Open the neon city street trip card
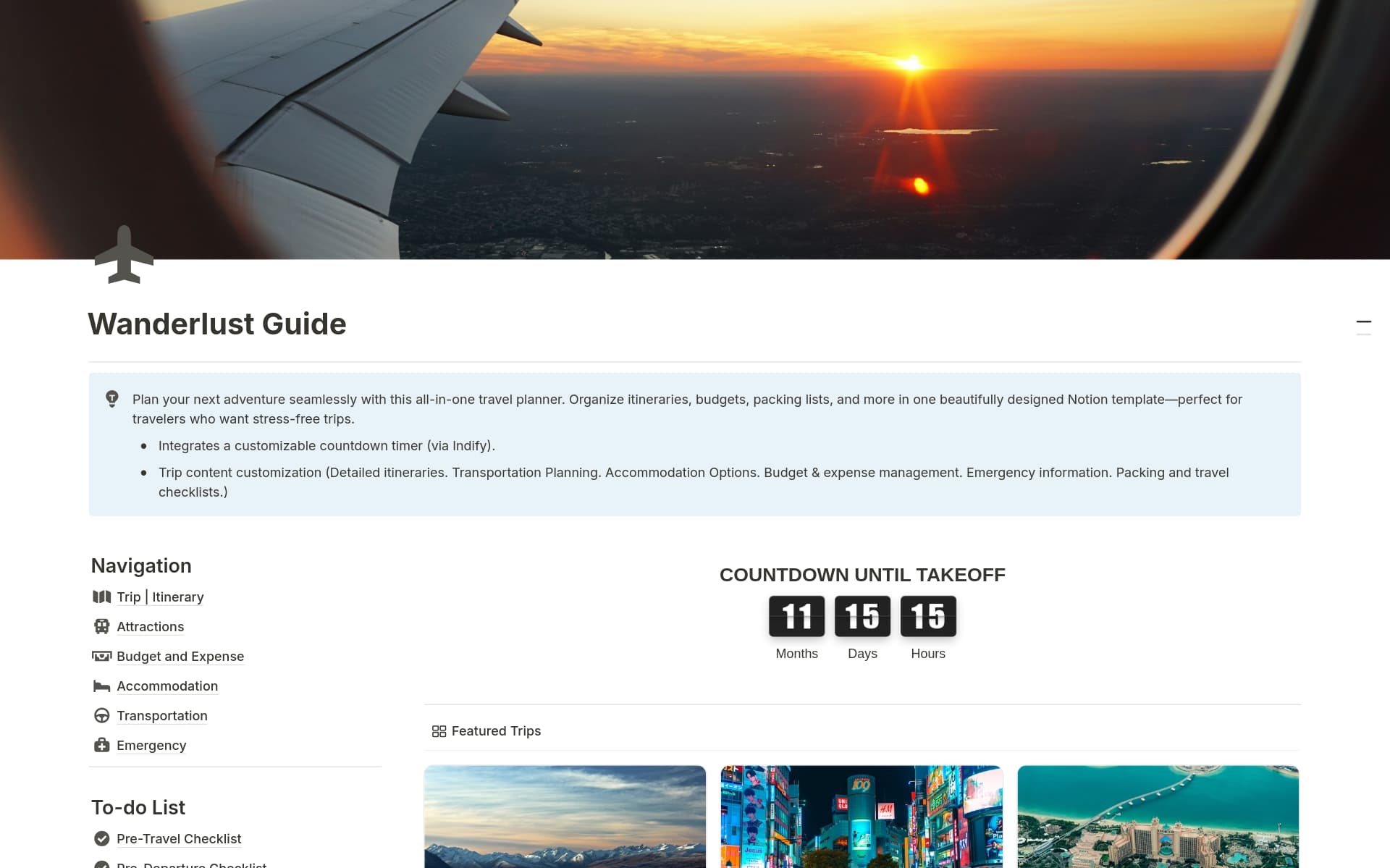1390x868 pixels. pyautogui.click(x=862, y=817)
